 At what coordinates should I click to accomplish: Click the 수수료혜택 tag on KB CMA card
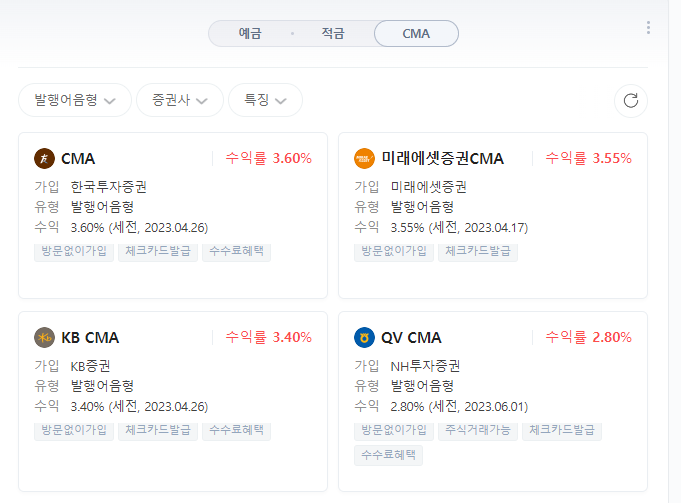[x=237, y=430]
